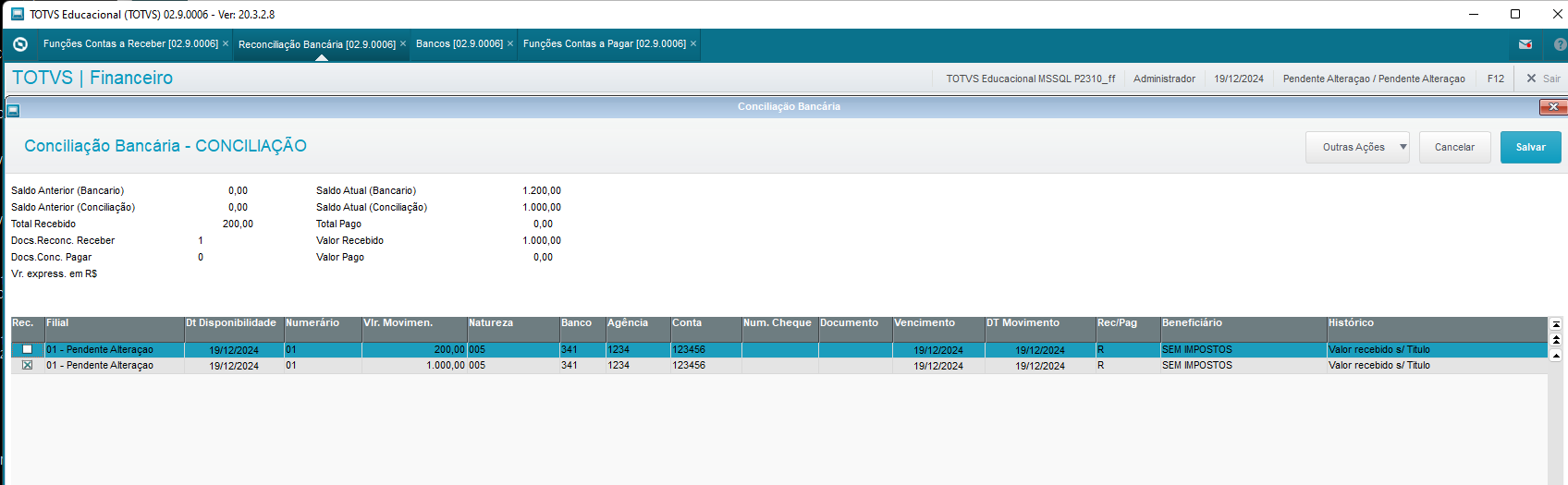1568x485 pixels.
Task: Open the mail notifications envelope icon
Action: point(1525,44)
